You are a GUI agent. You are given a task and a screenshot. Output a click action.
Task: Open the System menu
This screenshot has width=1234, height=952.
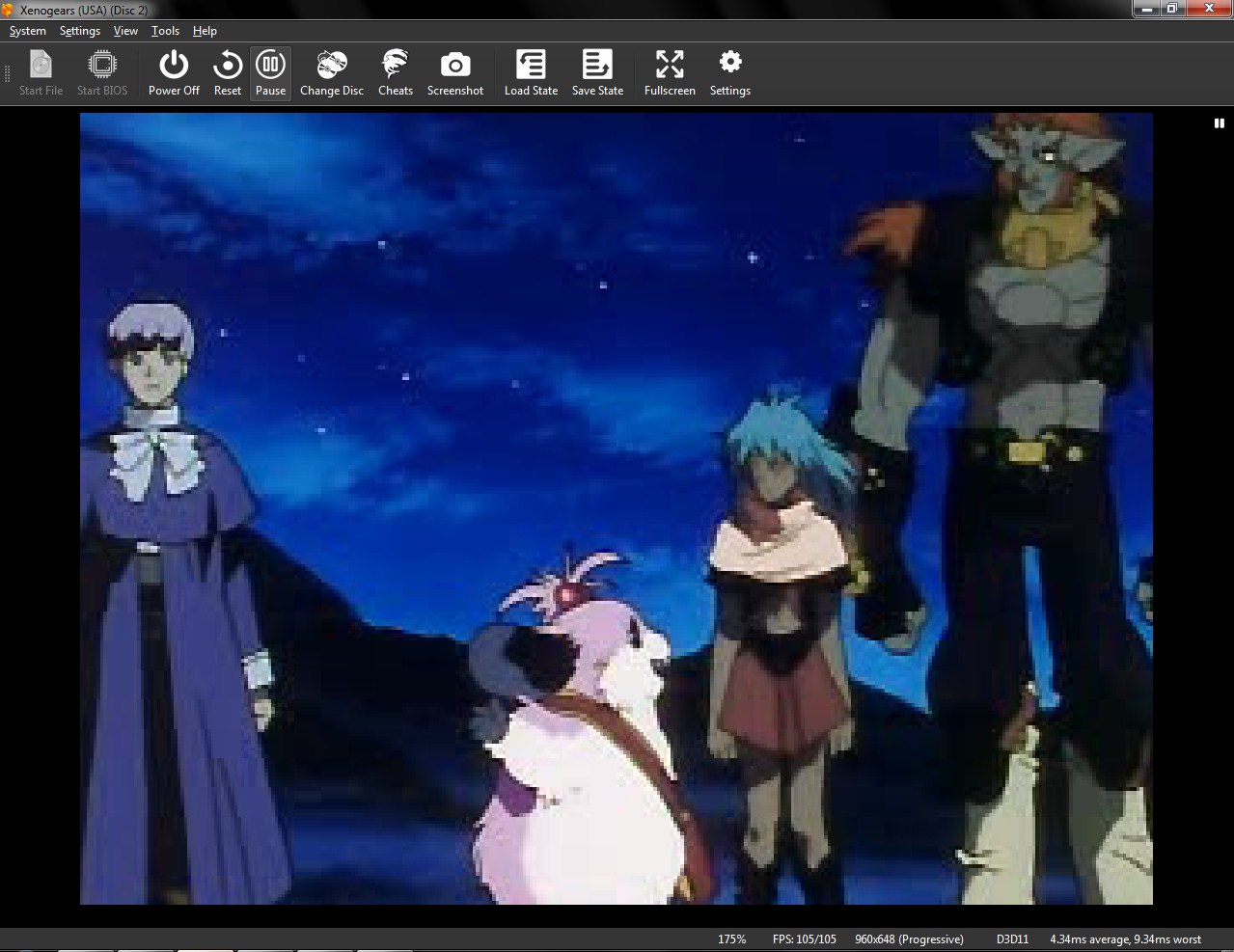point(28,31)
